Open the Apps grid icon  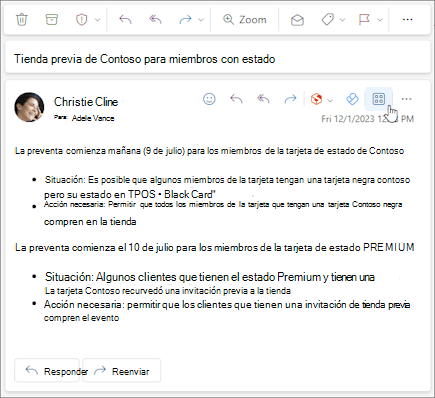click(379, 99)
